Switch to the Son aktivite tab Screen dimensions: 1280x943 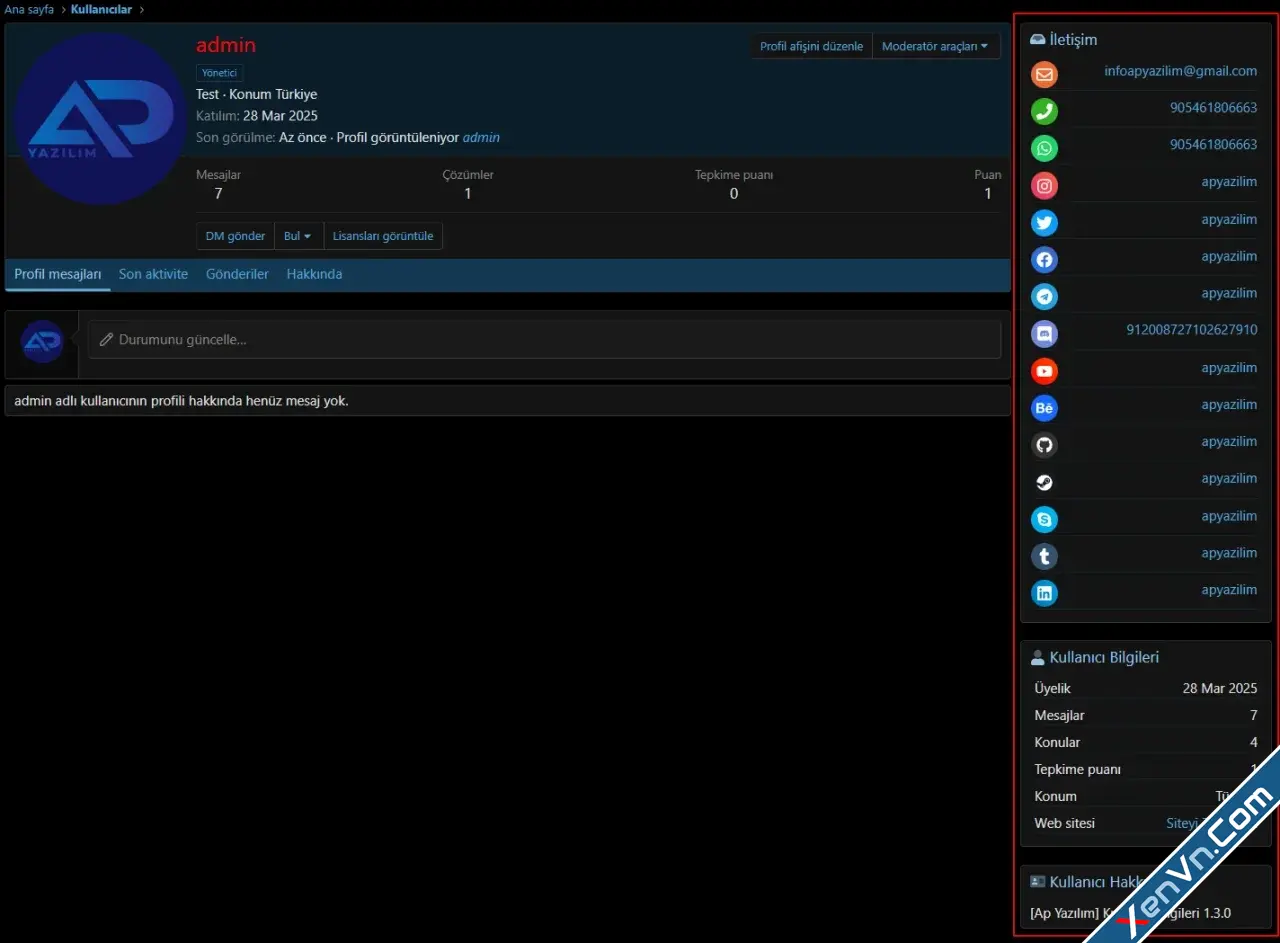[153, 273]
